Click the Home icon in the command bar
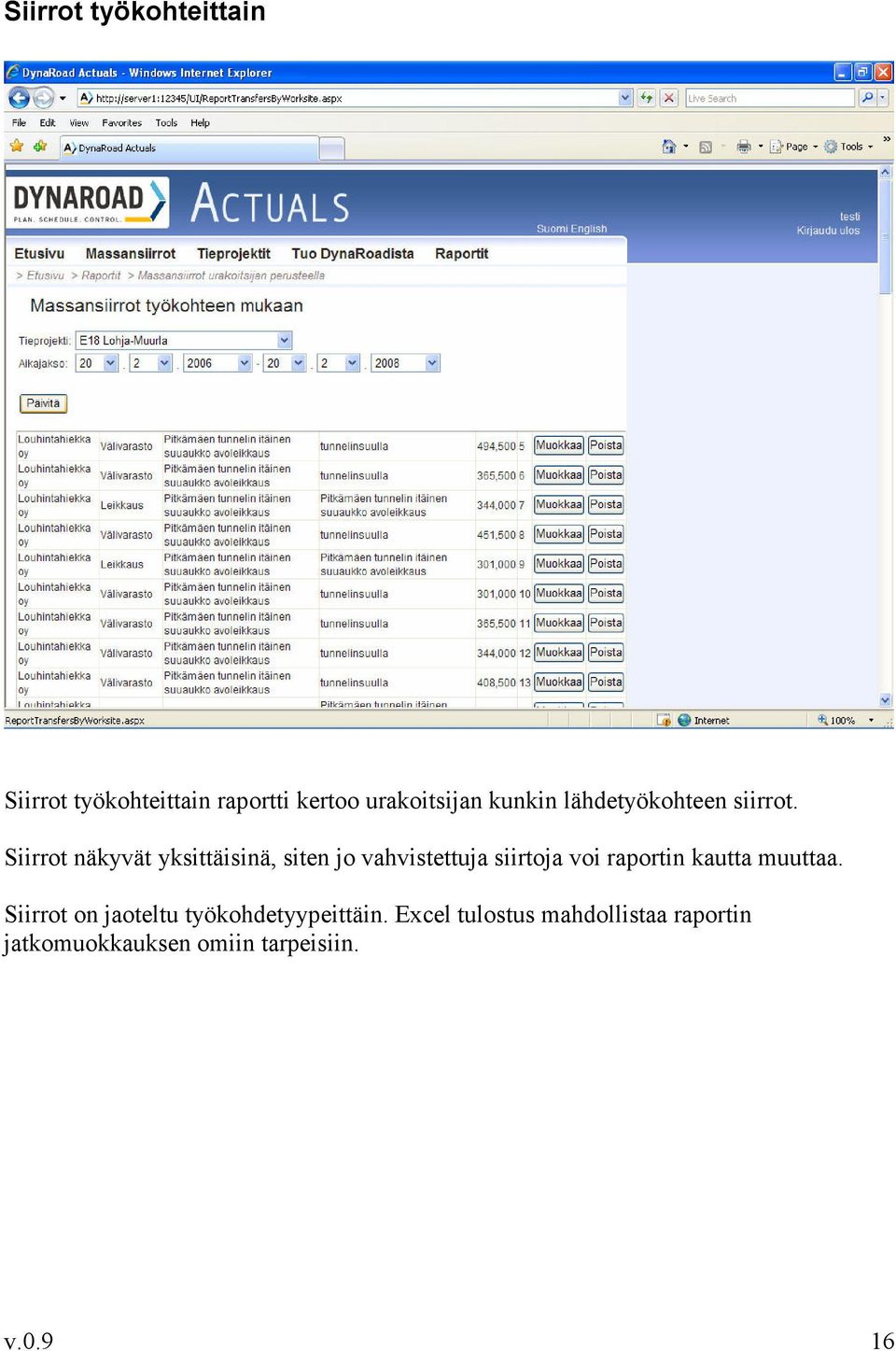This screenshot has height=1351, width=896. [x=668, y=147]
